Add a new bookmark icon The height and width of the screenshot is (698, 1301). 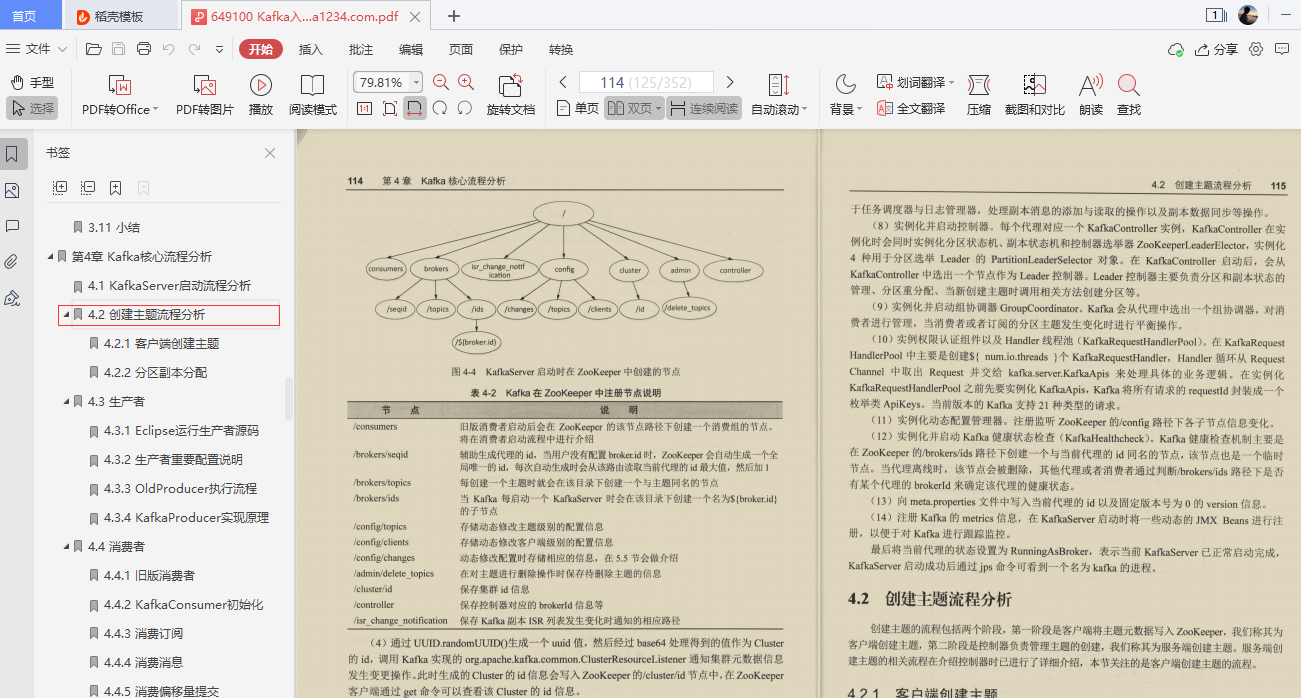pyautogui.click(x=116, y=187)
